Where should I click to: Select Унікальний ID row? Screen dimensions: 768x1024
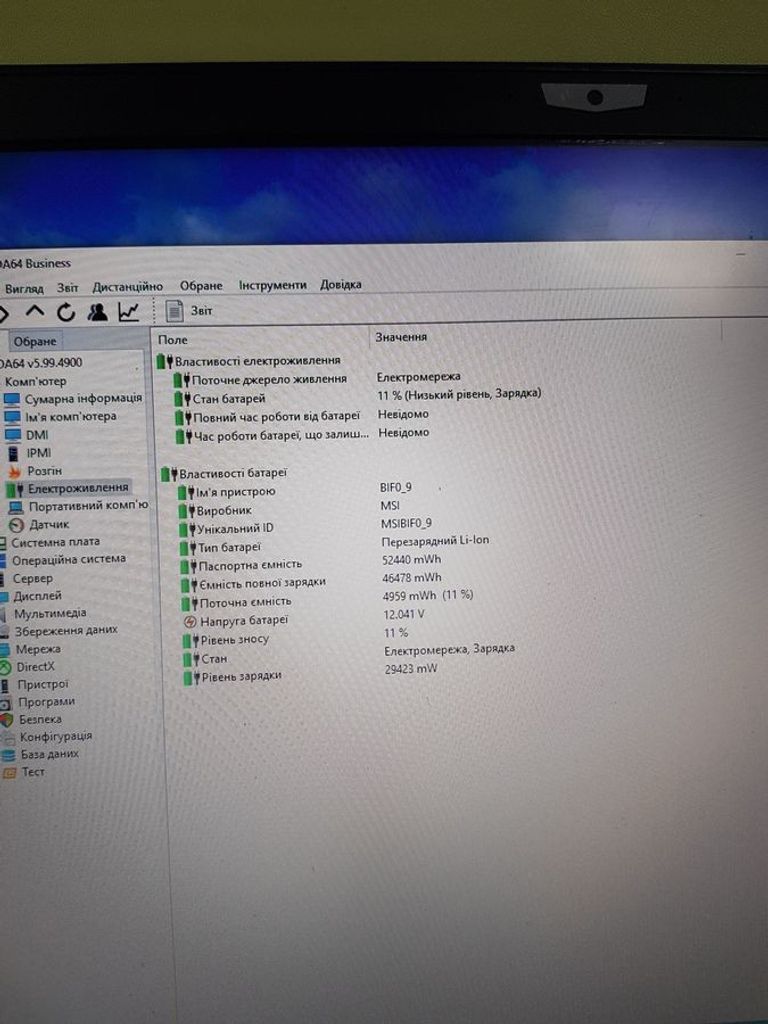306,527
